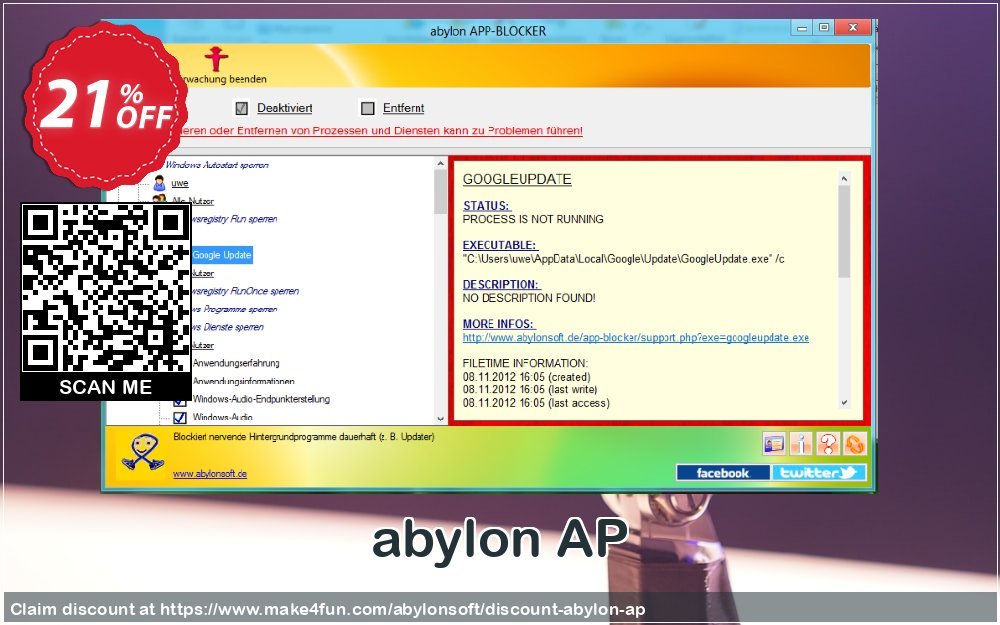Maximize the abylon APP-BLOCKER window
Viewport: 1000px width, 625px height.
824,27
